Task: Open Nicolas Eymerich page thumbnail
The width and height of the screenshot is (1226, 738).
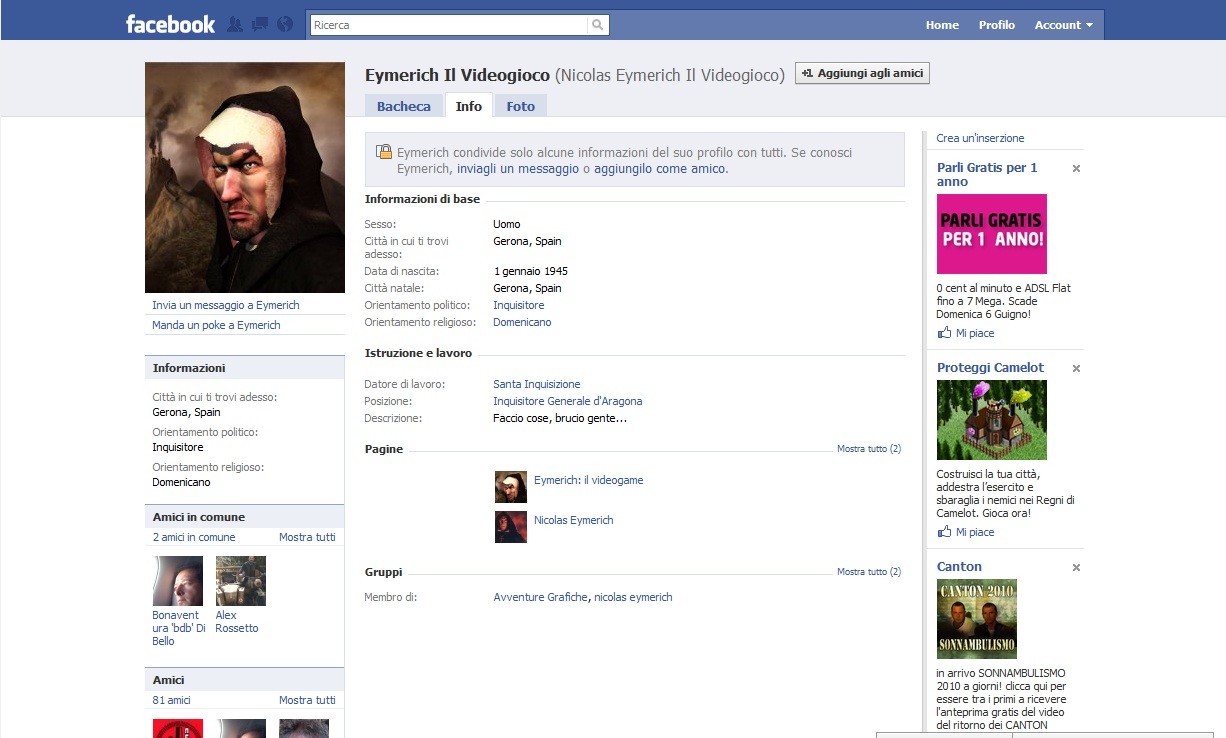Action: coord(511,527)
